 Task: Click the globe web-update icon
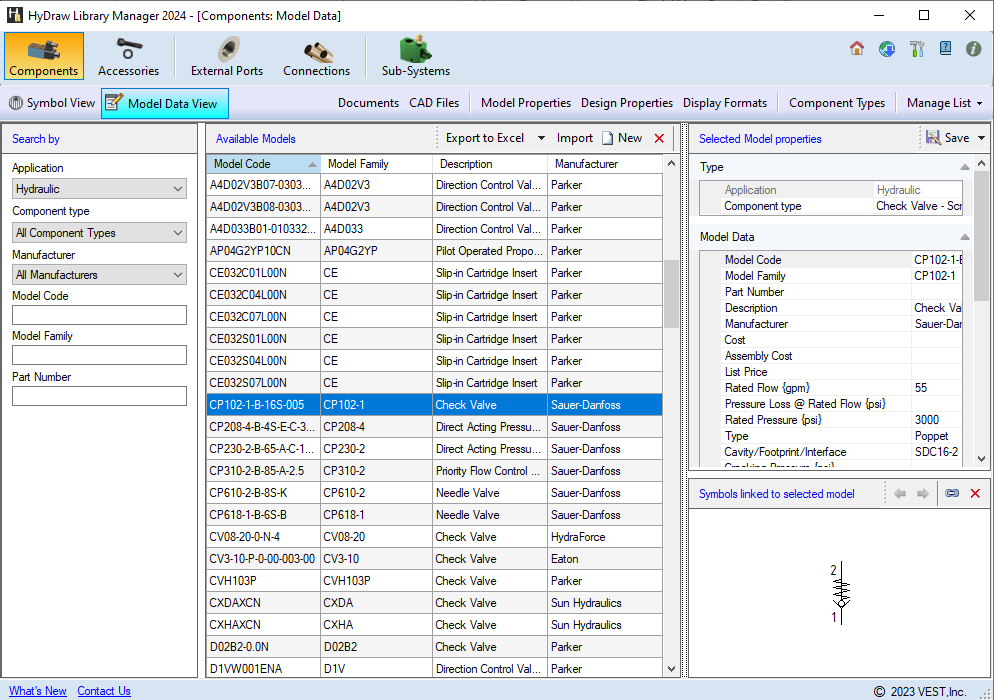coord(887,48)
